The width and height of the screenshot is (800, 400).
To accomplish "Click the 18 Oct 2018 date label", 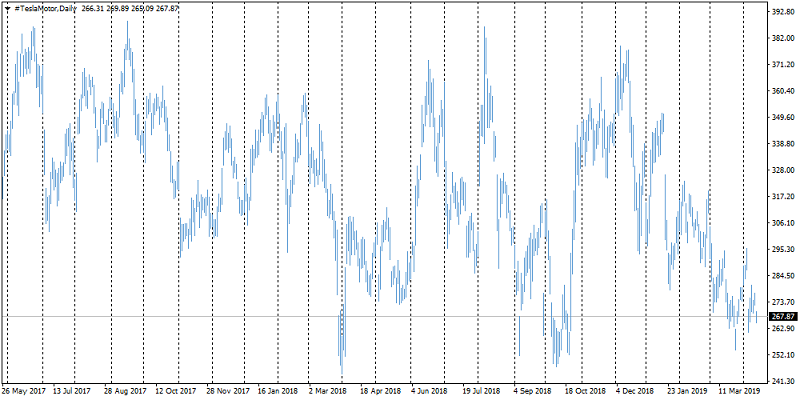I will point(585,390).
